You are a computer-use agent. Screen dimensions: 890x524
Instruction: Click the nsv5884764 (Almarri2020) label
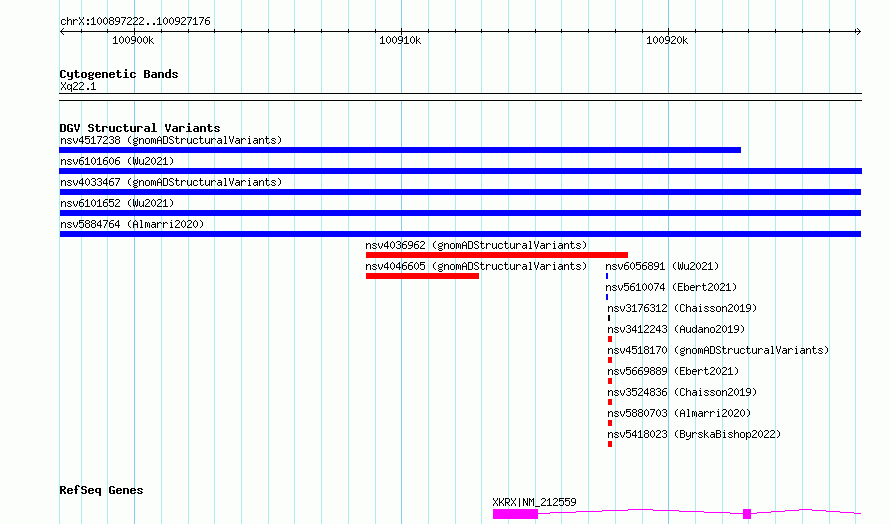132,224
